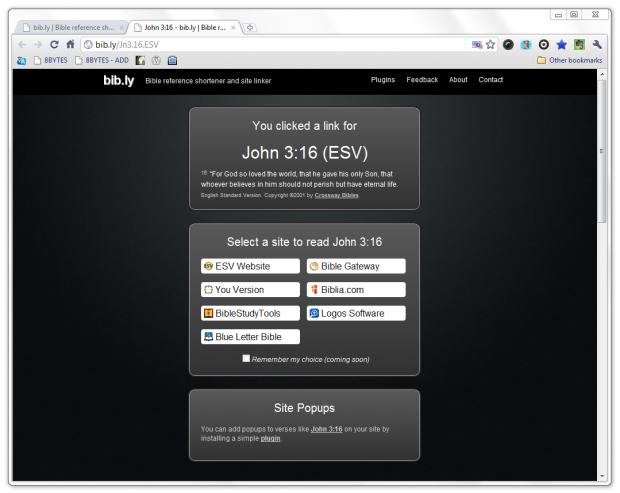Viewport: 620px width, 493px height.
Task: Click the blue star extension icon
Action: click(561, 45)
